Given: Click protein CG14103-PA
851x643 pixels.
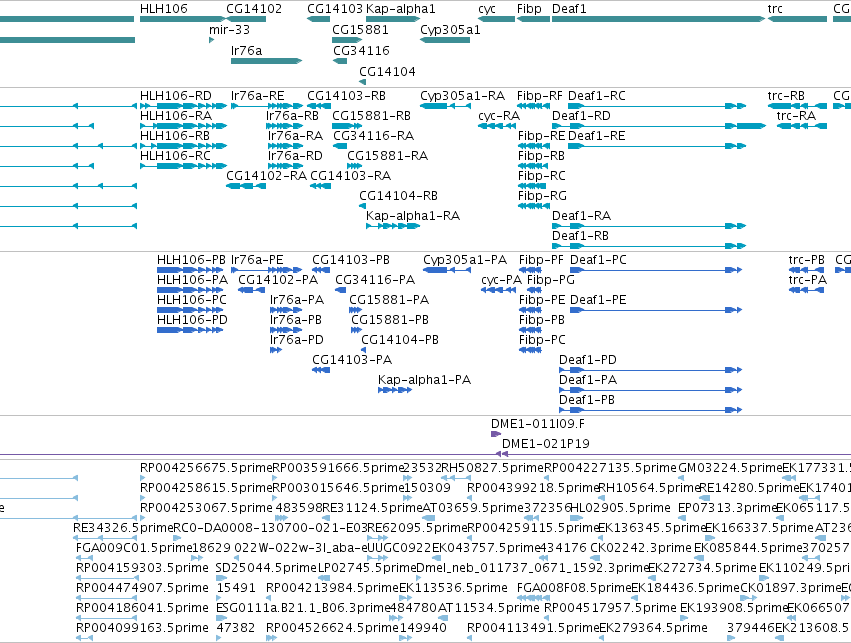Looking at the screenshot, I should pos(321,370).
